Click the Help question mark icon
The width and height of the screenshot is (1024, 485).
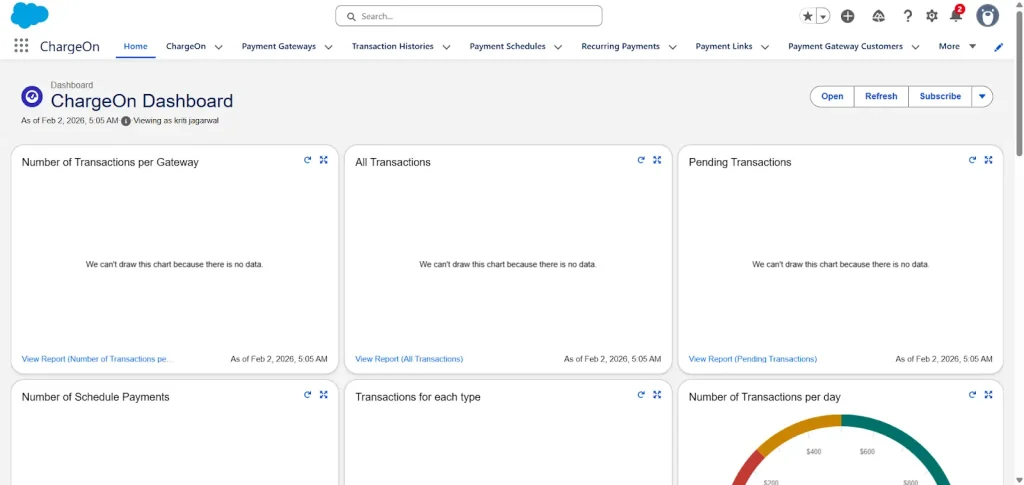click(907, 16)
